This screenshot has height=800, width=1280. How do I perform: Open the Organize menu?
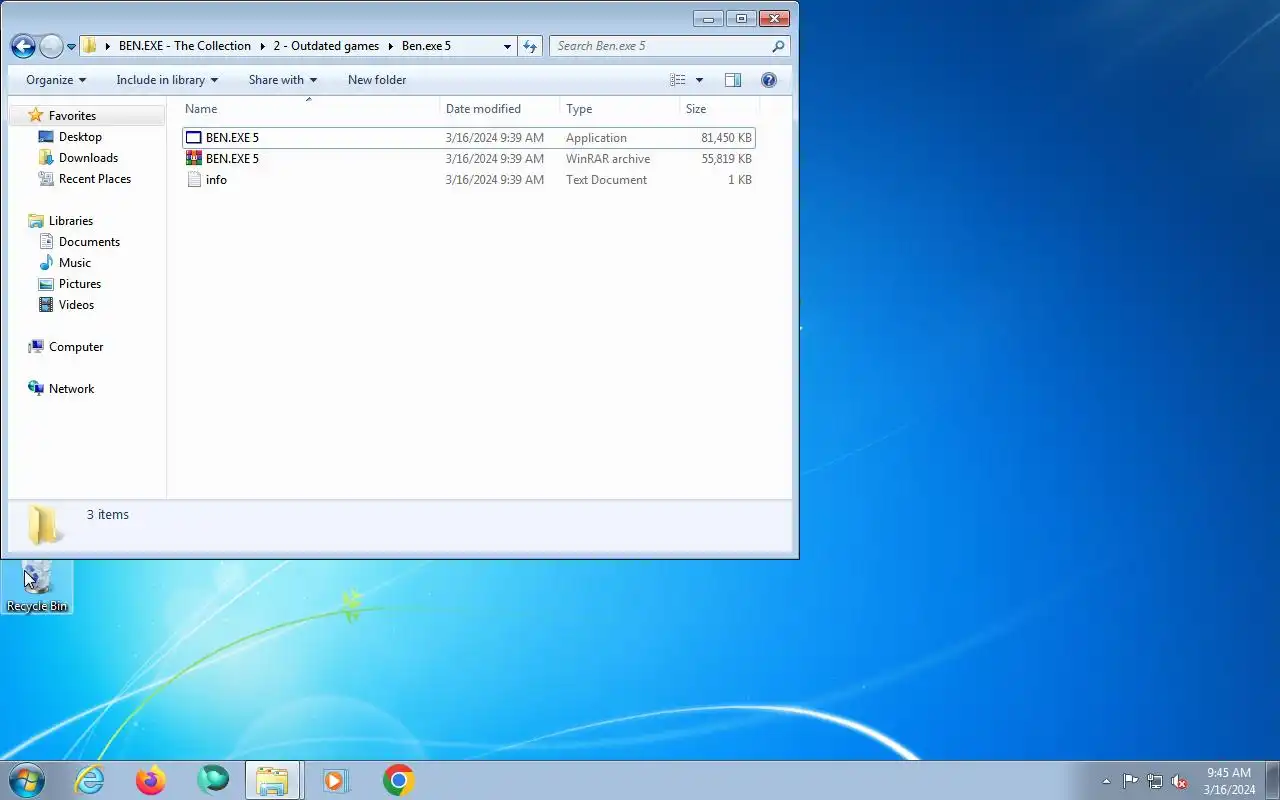[x=56, y=80]
